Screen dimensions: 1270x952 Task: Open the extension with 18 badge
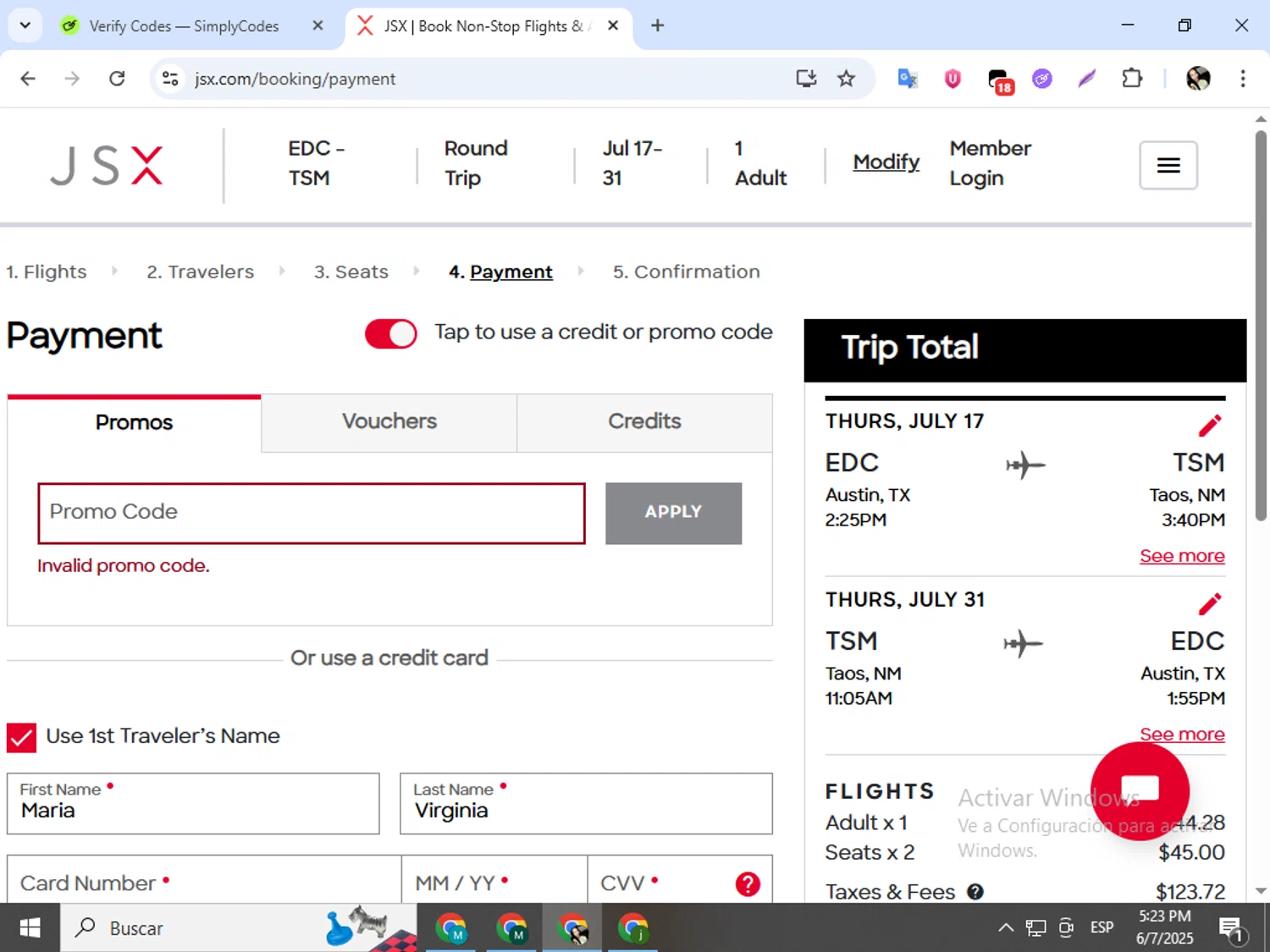click(1000, 80)
